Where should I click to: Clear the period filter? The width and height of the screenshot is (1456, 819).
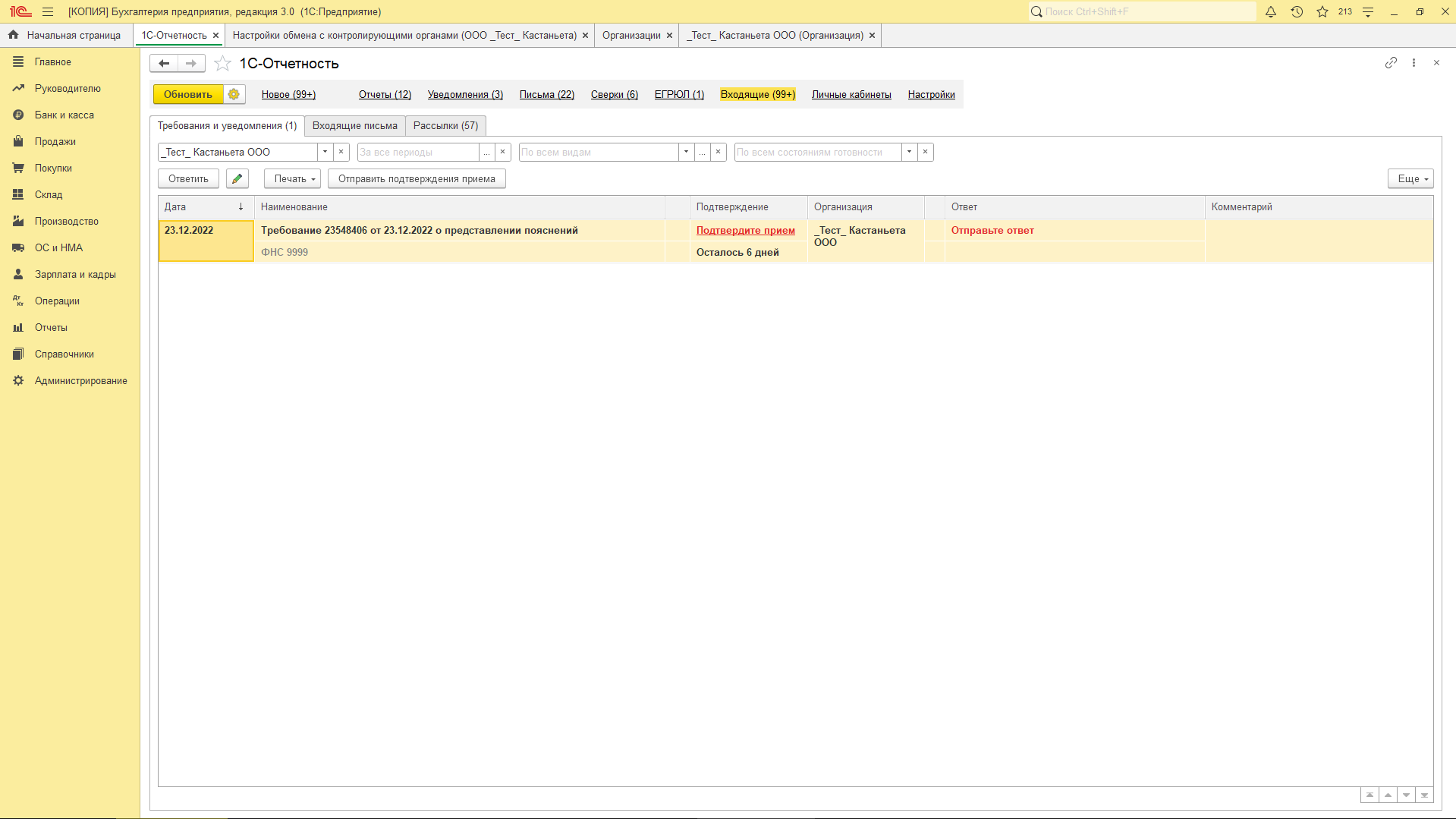(x=503, y=152)
